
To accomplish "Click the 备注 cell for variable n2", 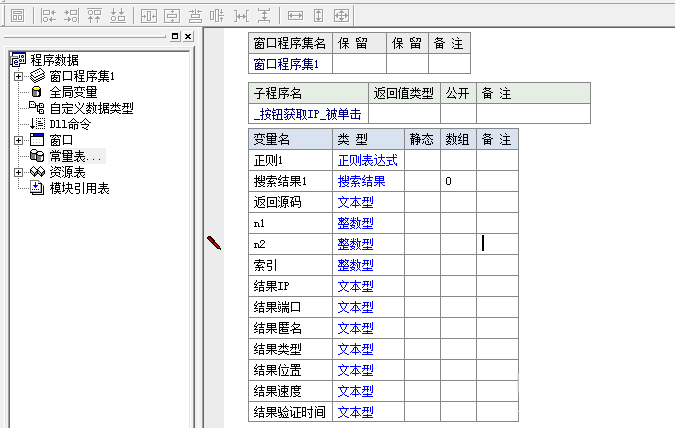I will [x=497, y=244].
